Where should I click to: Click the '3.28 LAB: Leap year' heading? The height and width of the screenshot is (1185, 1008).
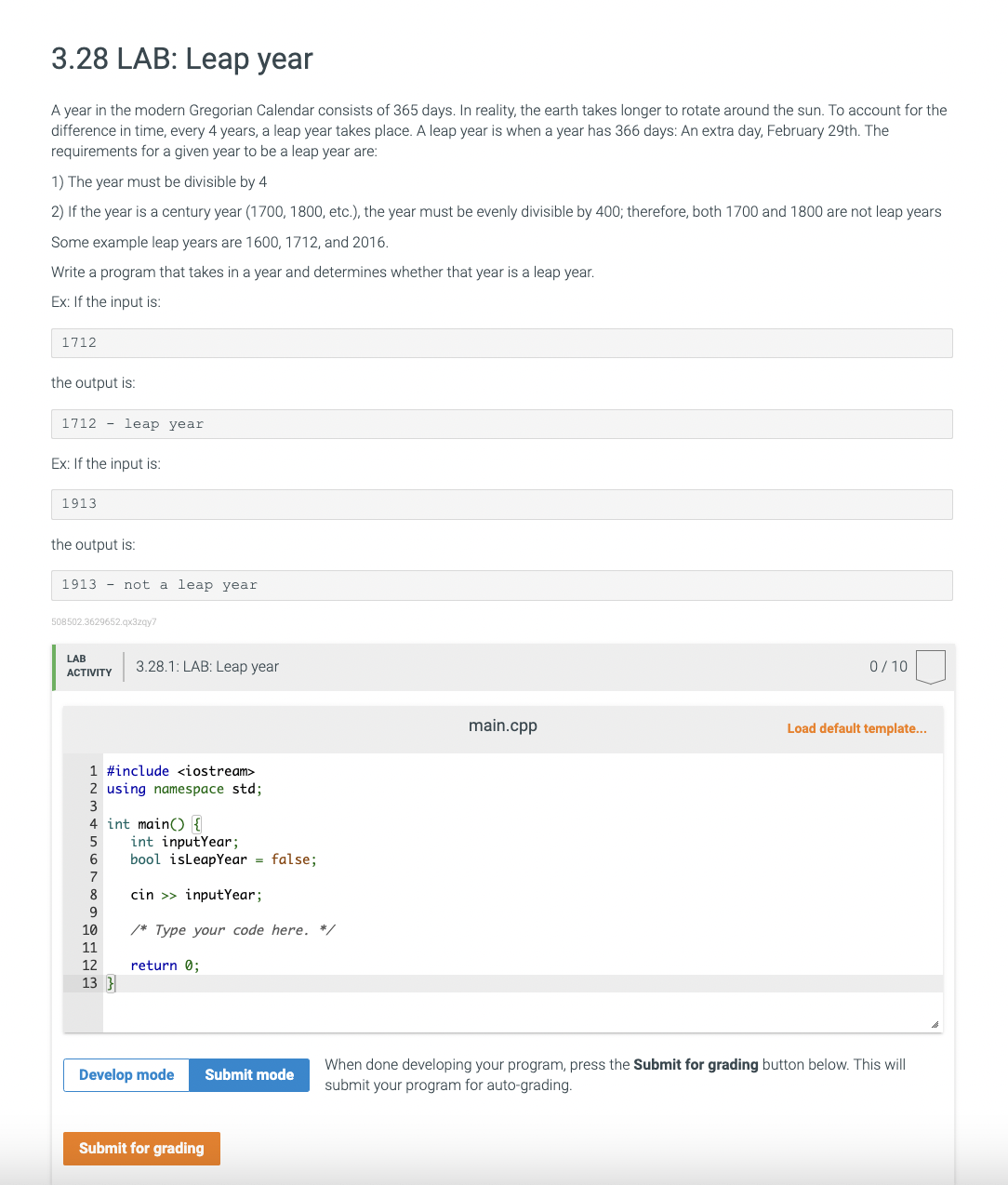pos(182,59)
